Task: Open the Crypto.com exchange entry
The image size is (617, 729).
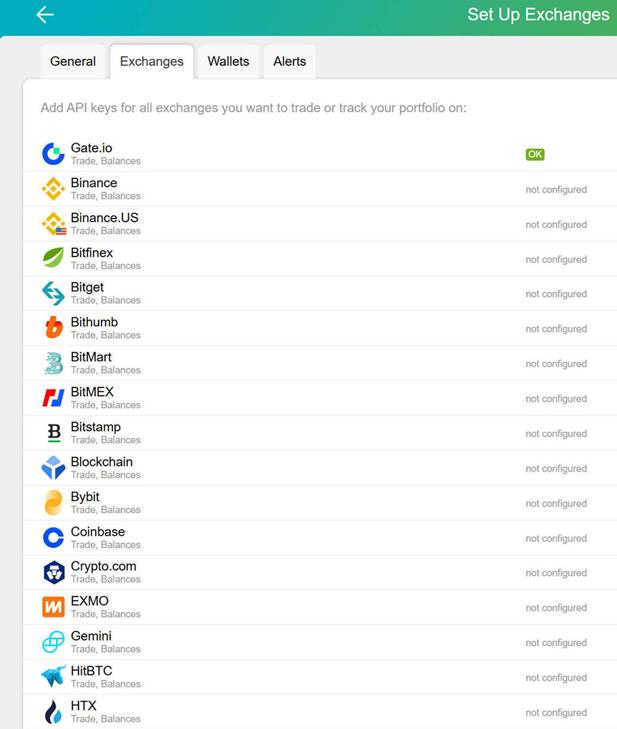Action: pyautogui.click(x=320, y=572)
